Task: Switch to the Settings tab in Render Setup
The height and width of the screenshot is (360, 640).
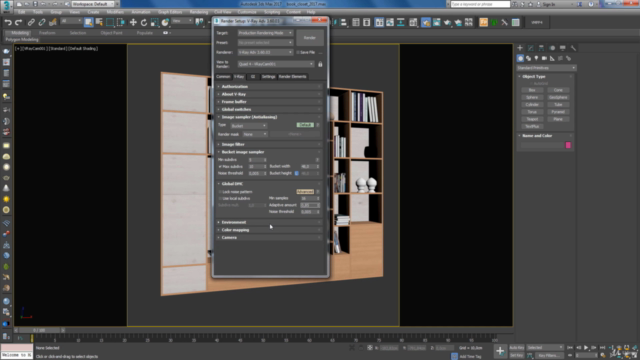Action: (268, 77)
